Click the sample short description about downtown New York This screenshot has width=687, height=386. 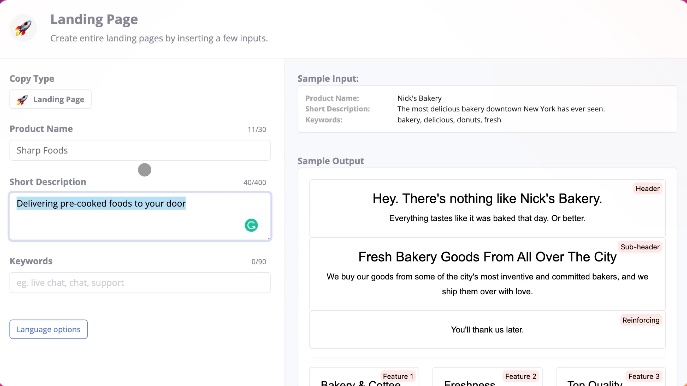point(501,109)
